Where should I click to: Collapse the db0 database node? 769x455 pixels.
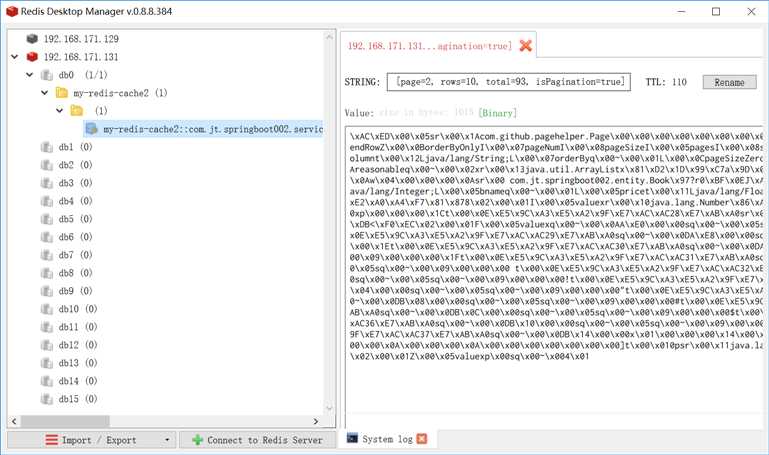[x=29, y=75]
